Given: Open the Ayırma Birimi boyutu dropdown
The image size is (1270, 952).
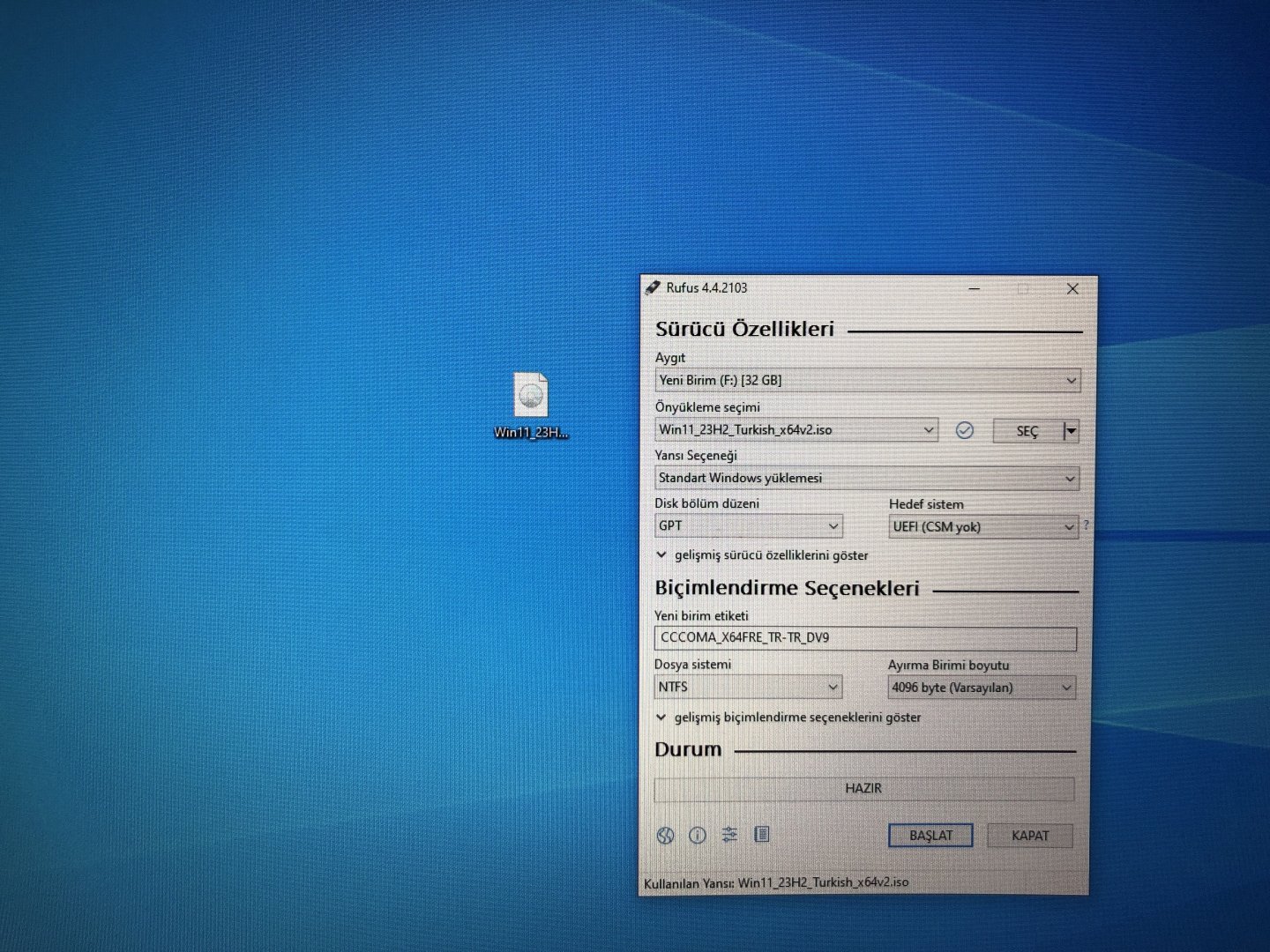Looking at the screenshot, I should click(982, 688).
